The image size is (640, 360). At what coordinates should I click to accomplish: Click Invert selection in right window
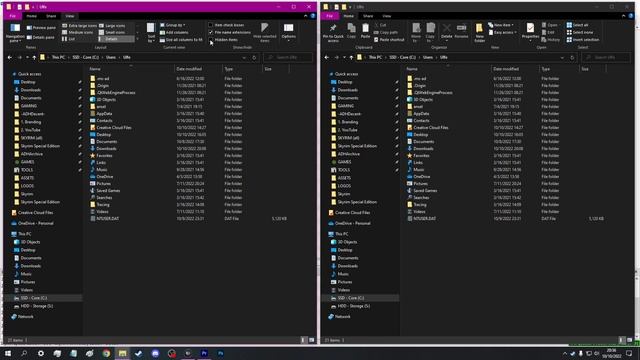(x=582, y=40)
